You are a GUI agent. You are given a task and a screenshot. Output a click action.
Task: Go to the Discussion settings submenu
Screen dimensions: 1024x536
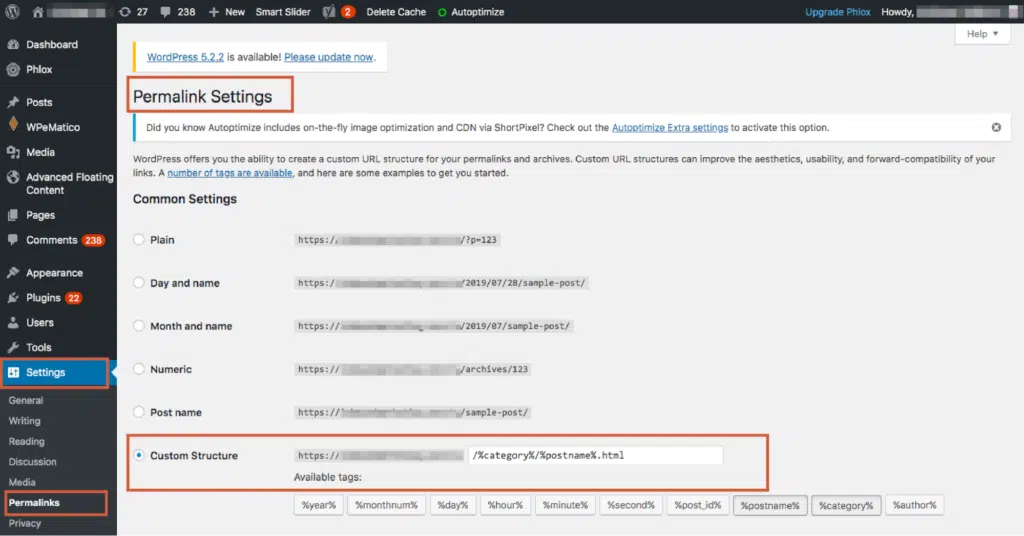(33, 462)
